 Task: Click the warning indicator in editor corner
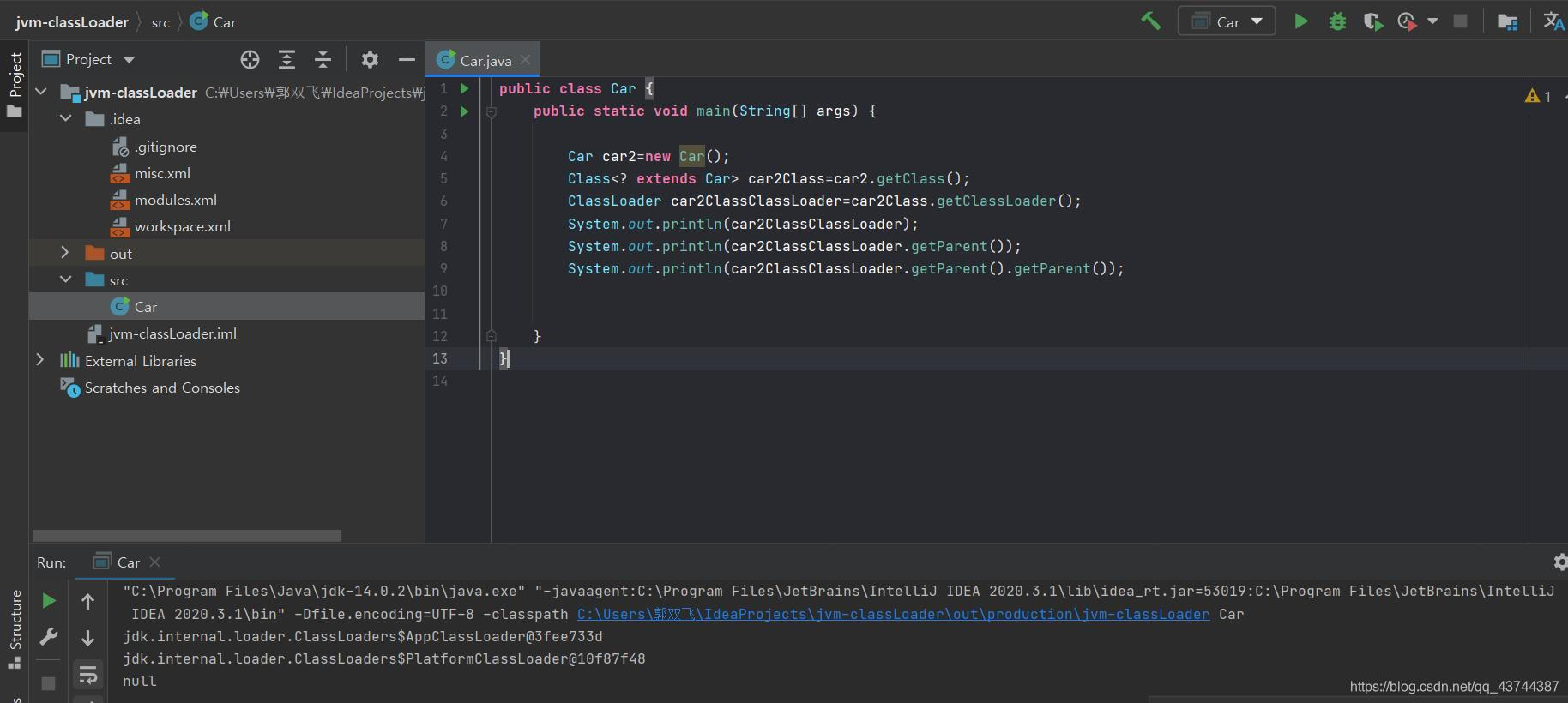point(1538,96)
